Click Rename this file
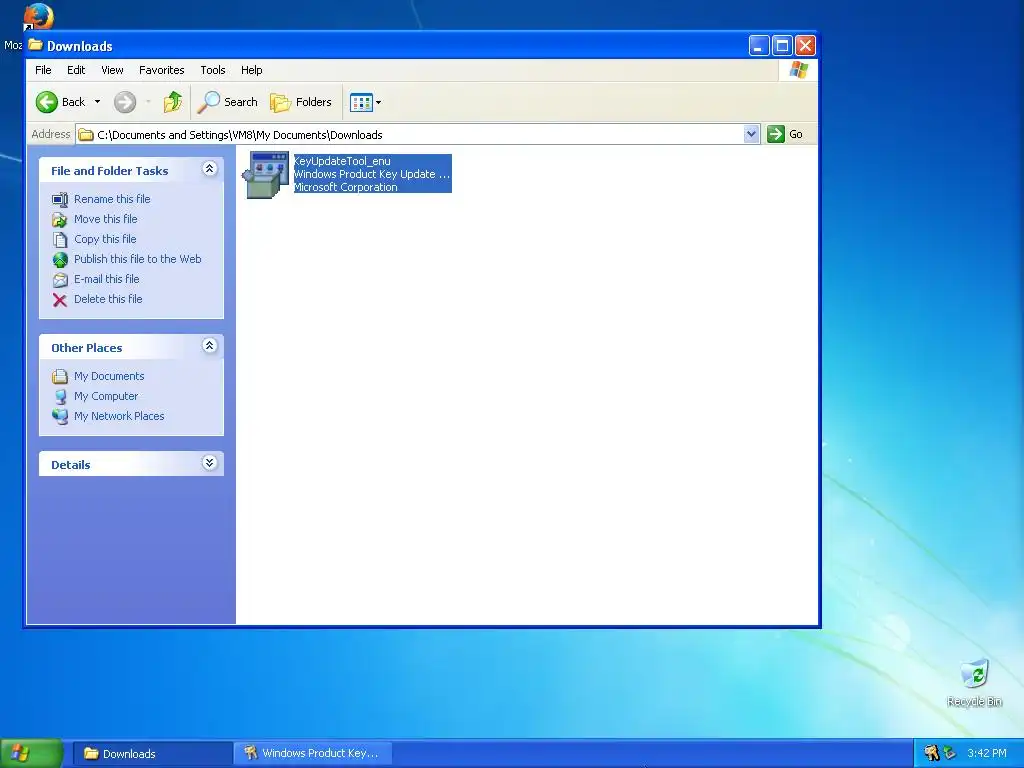 [x=112, y=199]
